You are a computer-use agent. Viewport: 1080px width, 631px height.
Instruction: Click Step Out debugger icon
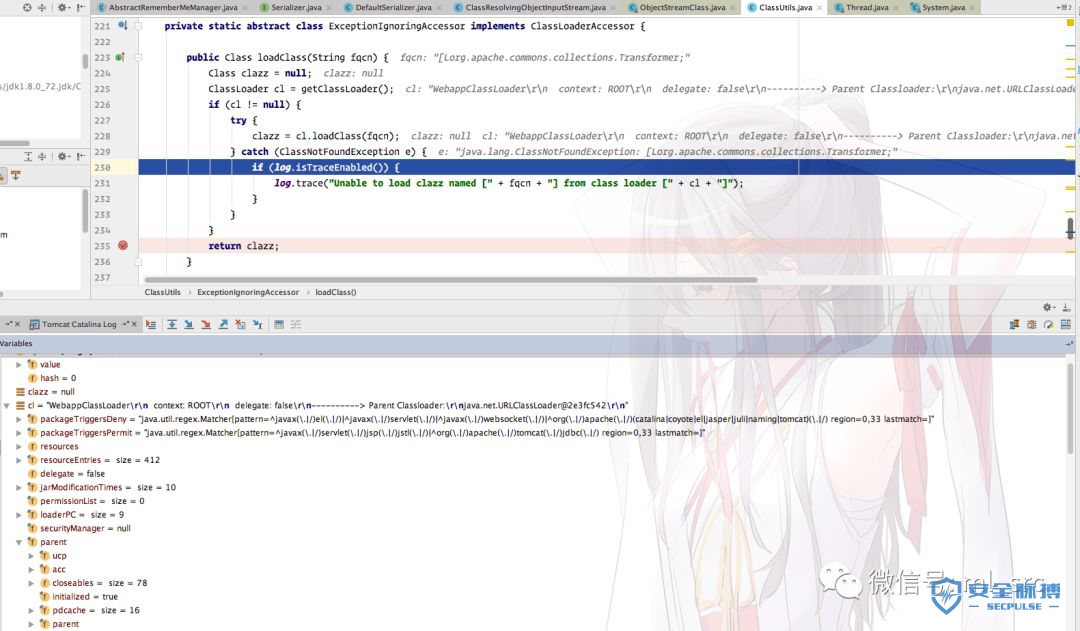coord(223,324)
